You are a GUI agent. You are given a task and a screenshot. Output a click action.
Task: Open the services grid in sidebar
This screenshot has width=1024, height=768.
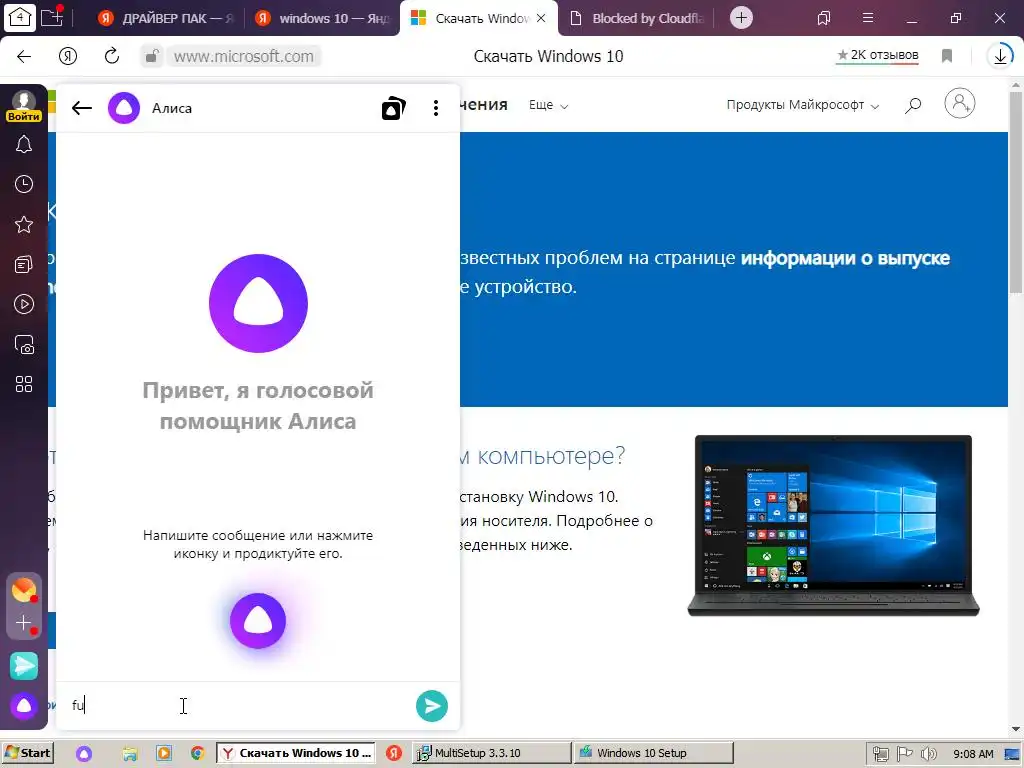pos(24,384)
